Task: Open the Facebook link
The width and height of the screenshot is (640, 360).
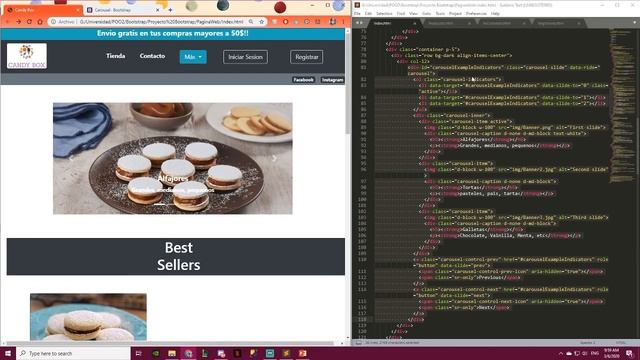Action: coord(303,80)
